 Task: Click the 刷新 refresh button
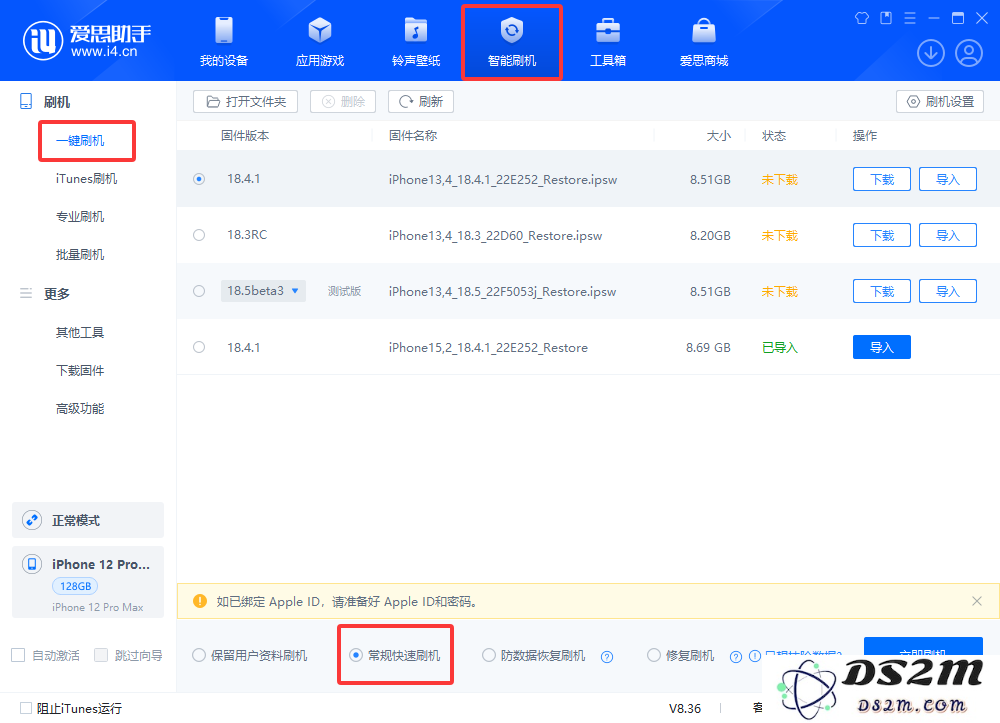[x=421, y=101]
